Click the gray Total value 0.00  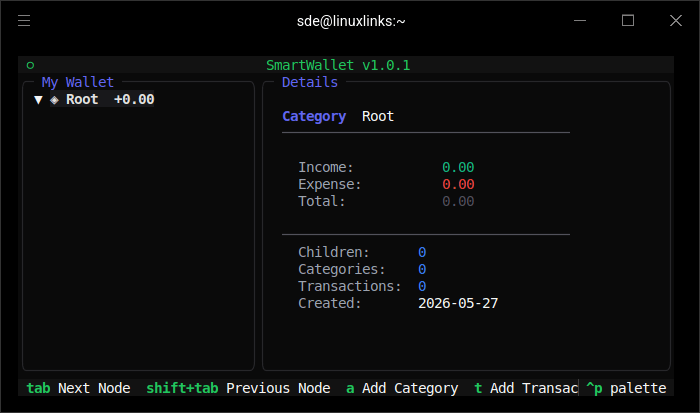coord(458,201)
